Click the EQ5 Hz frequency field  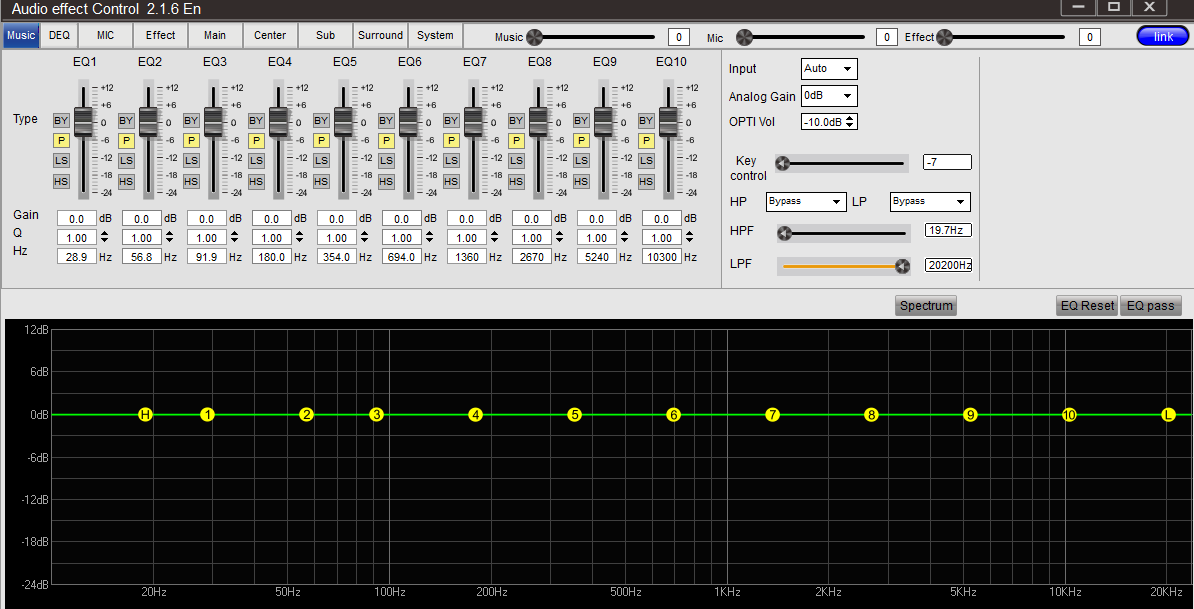337,257
